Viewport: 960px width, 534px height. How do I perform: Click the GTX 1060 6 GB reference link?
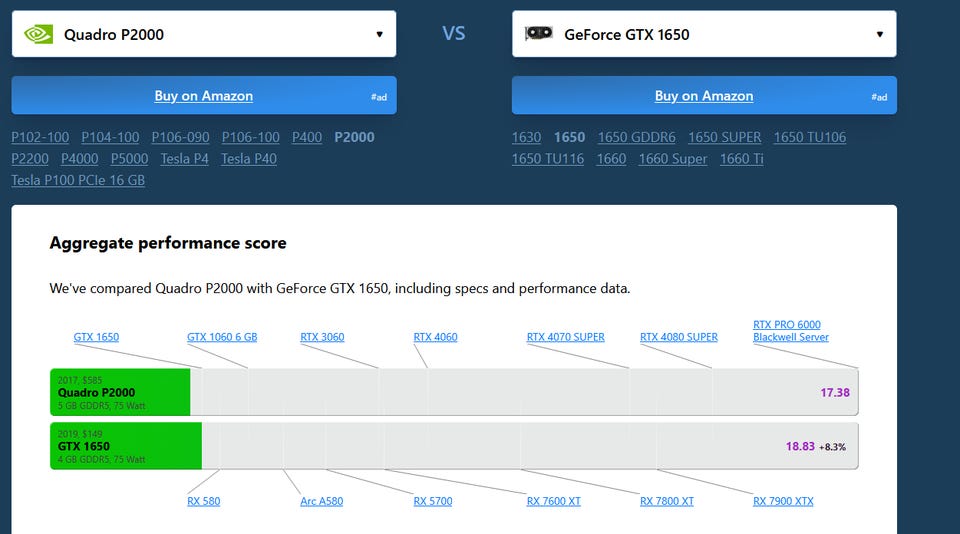coord(222,337)
